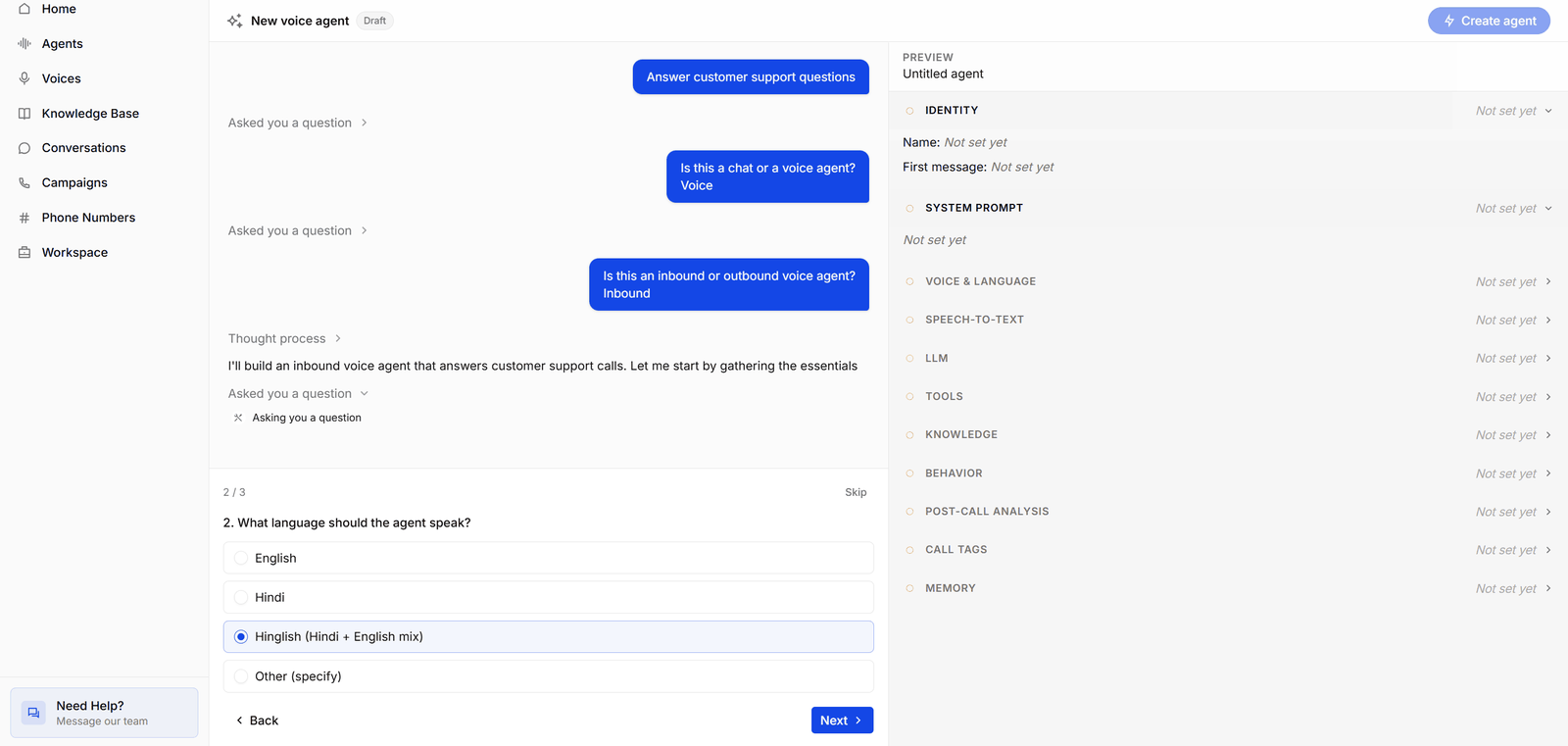Collapse the open Asked you a question entry
This screenshot has height=746, width=1568.
click(298, 393)
